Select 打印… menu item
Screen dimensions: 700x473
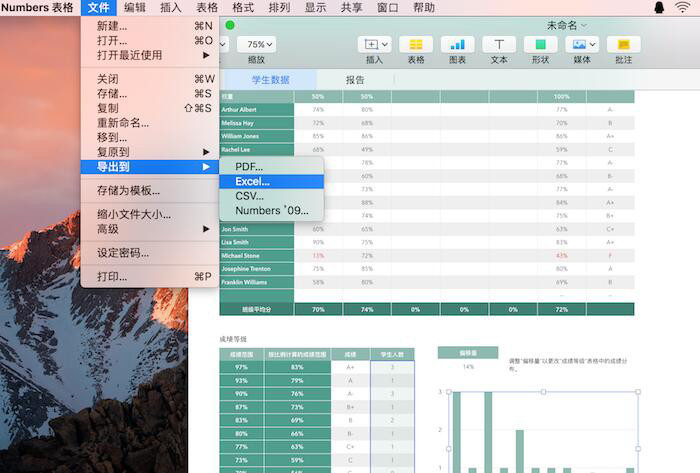pyautogui.click(x=150, y=277)
